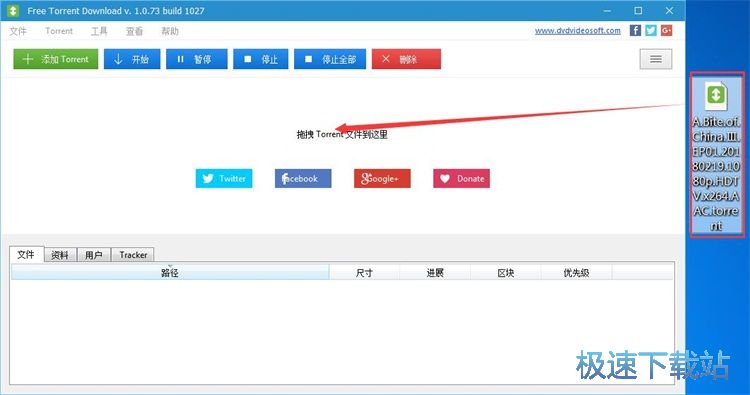
Task: Visit the www.dvdvideosoft.com link
Action: (578, 31)
